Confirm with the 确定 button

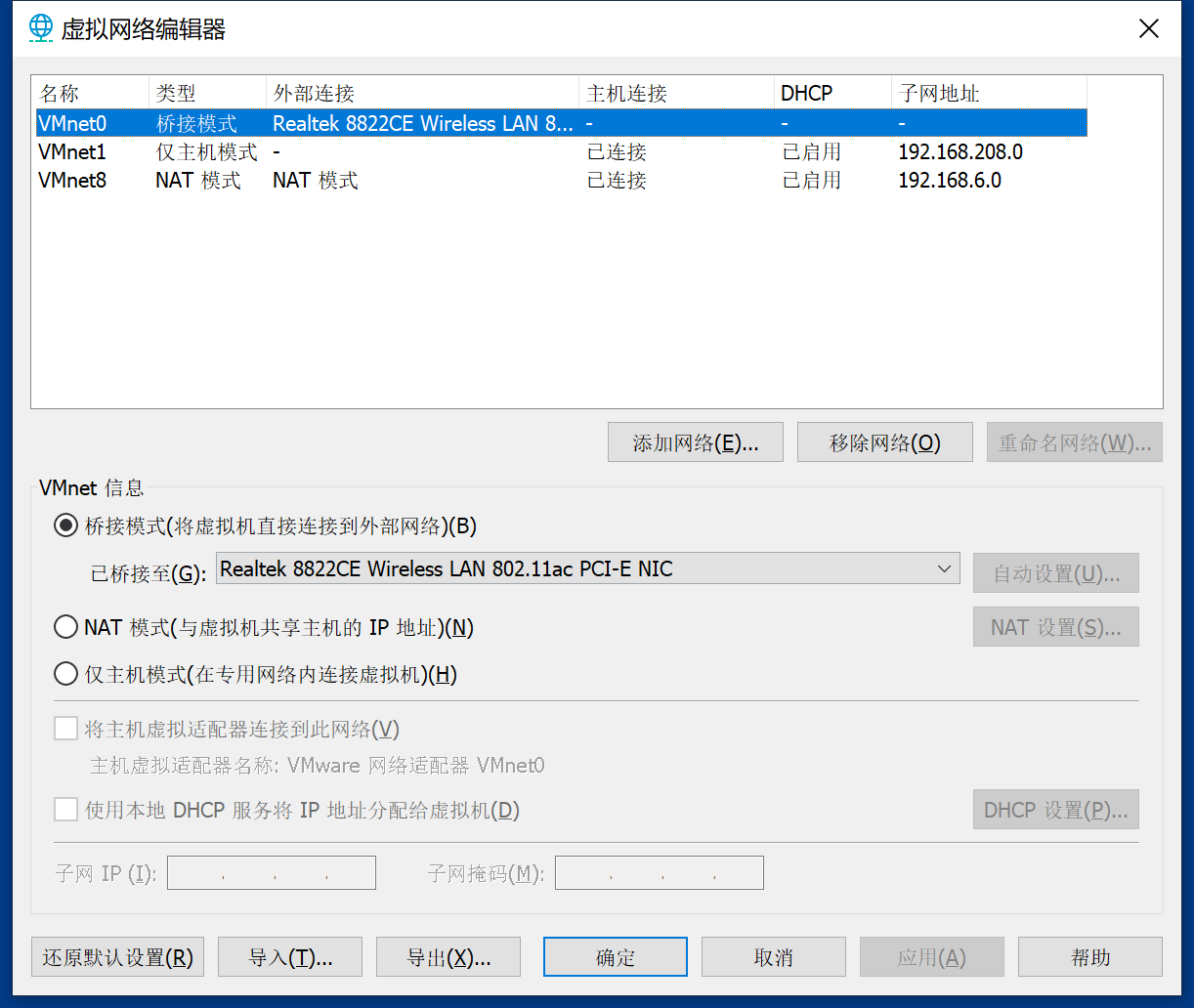click(x=616, y=957)
